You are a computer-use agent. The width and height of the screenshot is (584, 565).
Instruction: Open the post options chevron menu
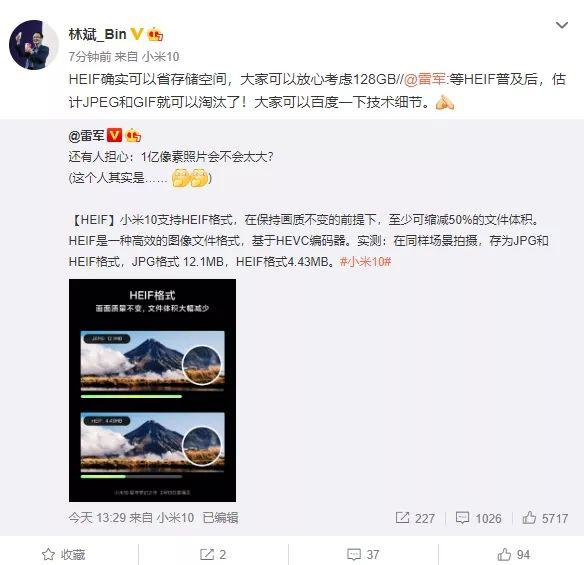click(561, 25)
